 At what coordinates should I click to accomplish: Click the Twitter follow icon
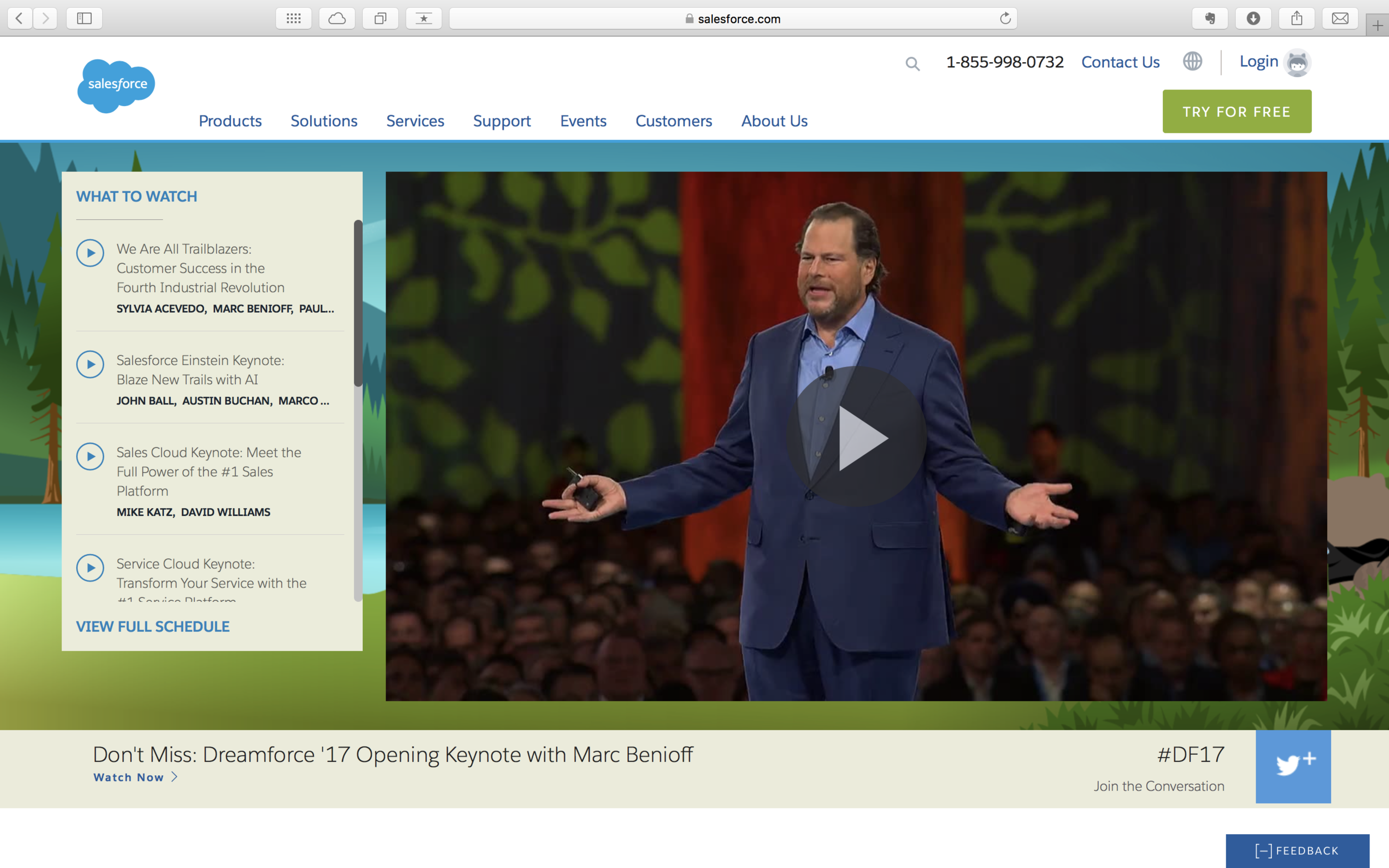pos(1292,766)
